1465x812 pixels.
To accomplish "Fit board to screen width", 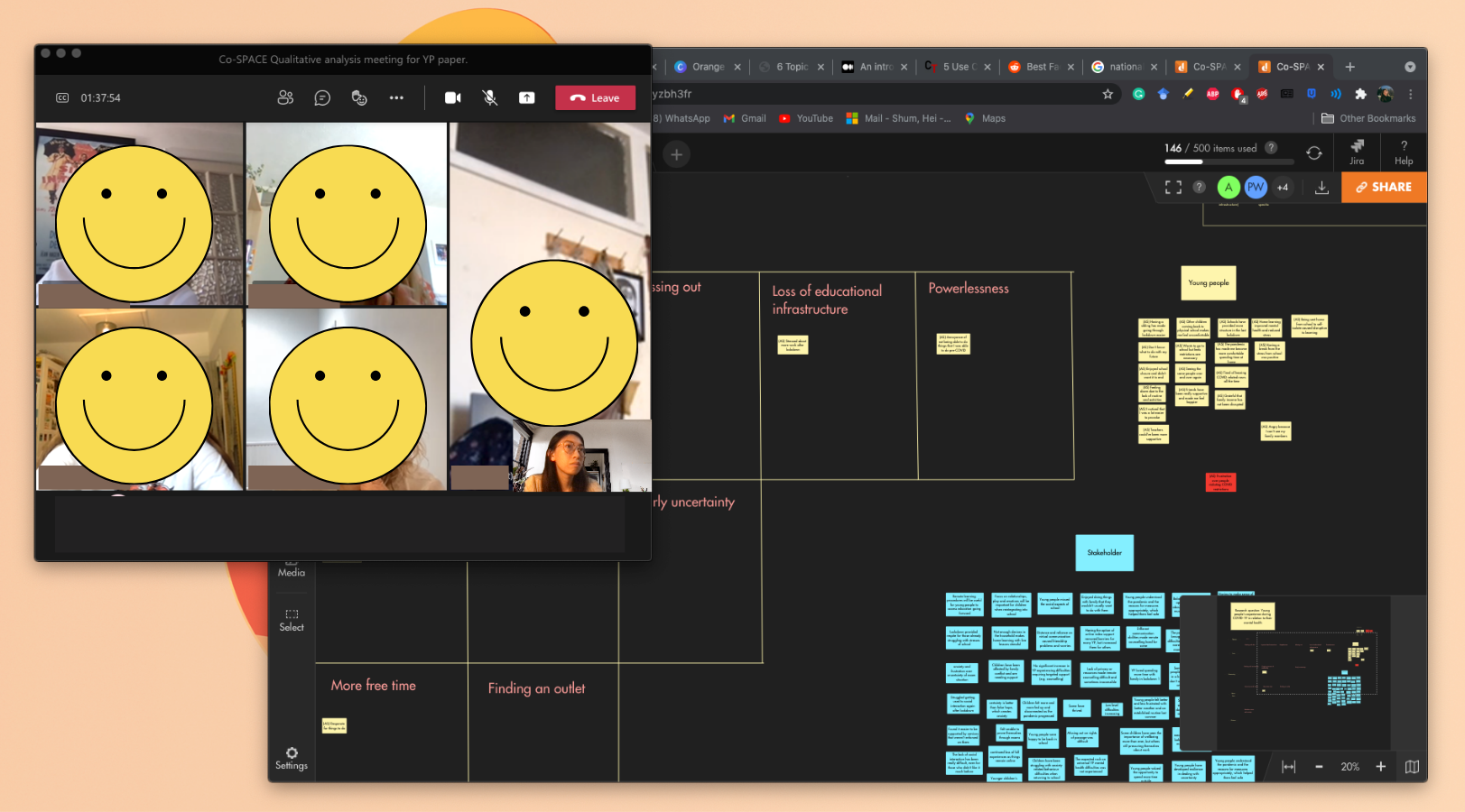I will pyautogui.click(x=1288, y=767).
